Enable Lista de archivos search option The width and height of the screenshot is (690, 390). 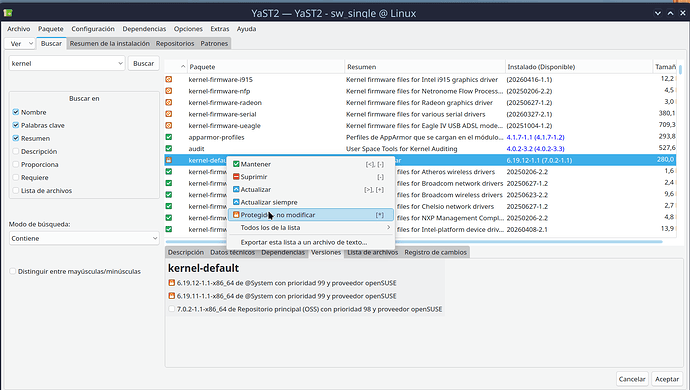point(16,191)
